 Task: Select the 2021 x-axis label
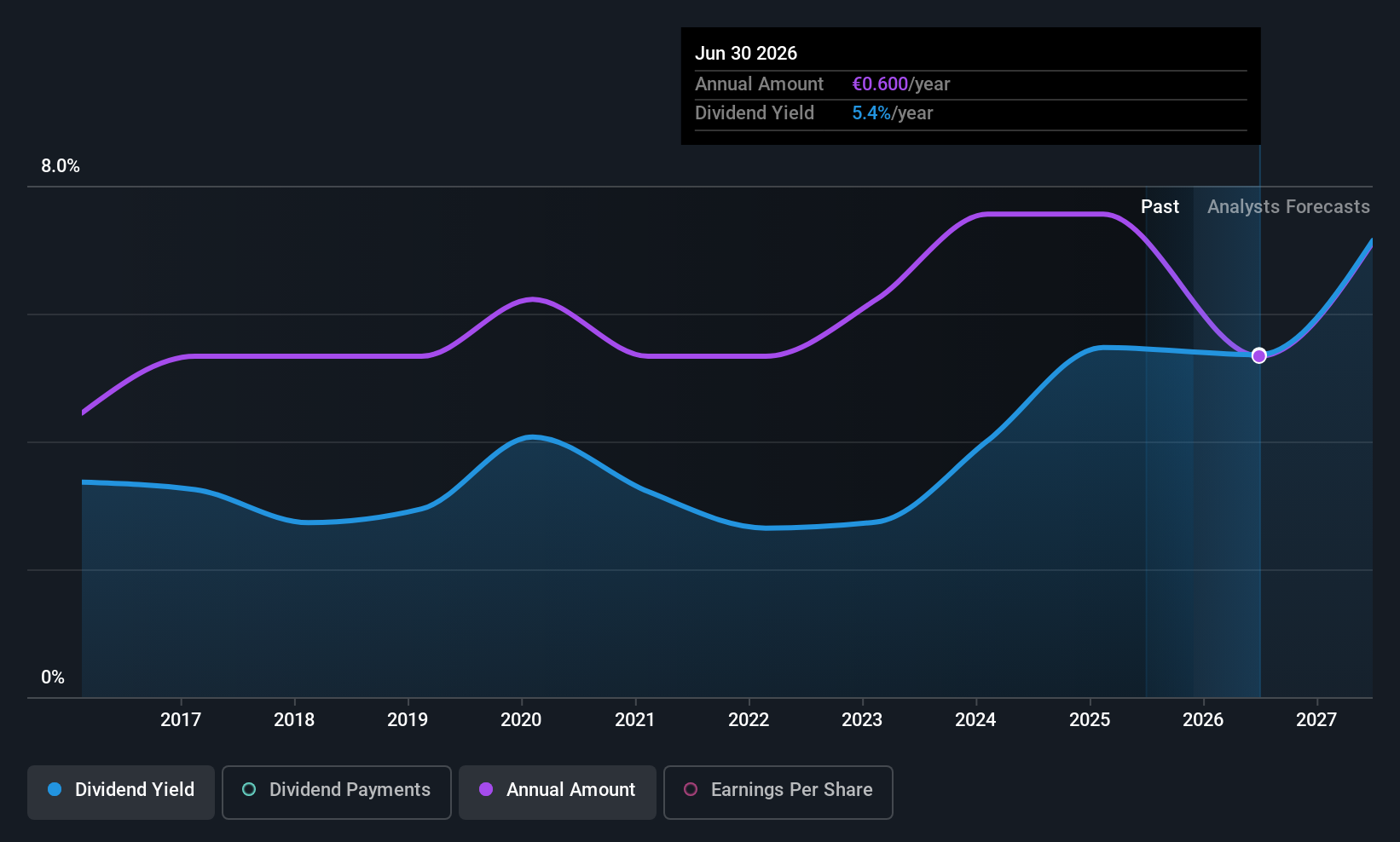pyautogui.click(x=635, y=720)
